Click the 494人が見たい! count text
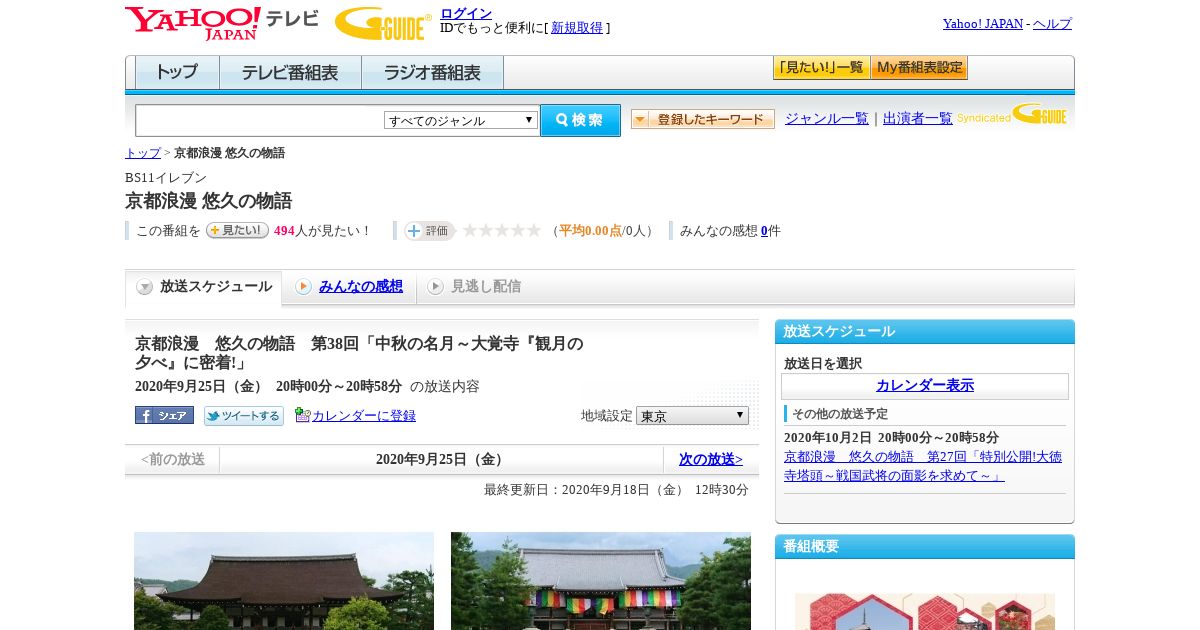Image resolution: width=1200 pixels, height=630 pixels. (x=322, y=231)
